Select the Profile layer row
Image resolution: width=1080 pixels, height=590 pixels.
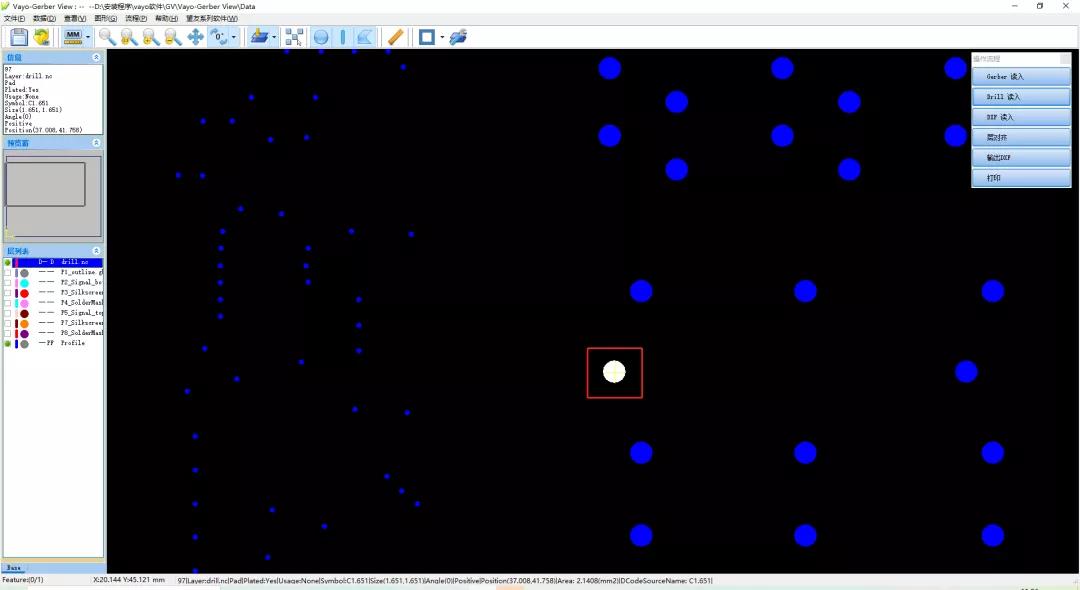coord(53,343)
